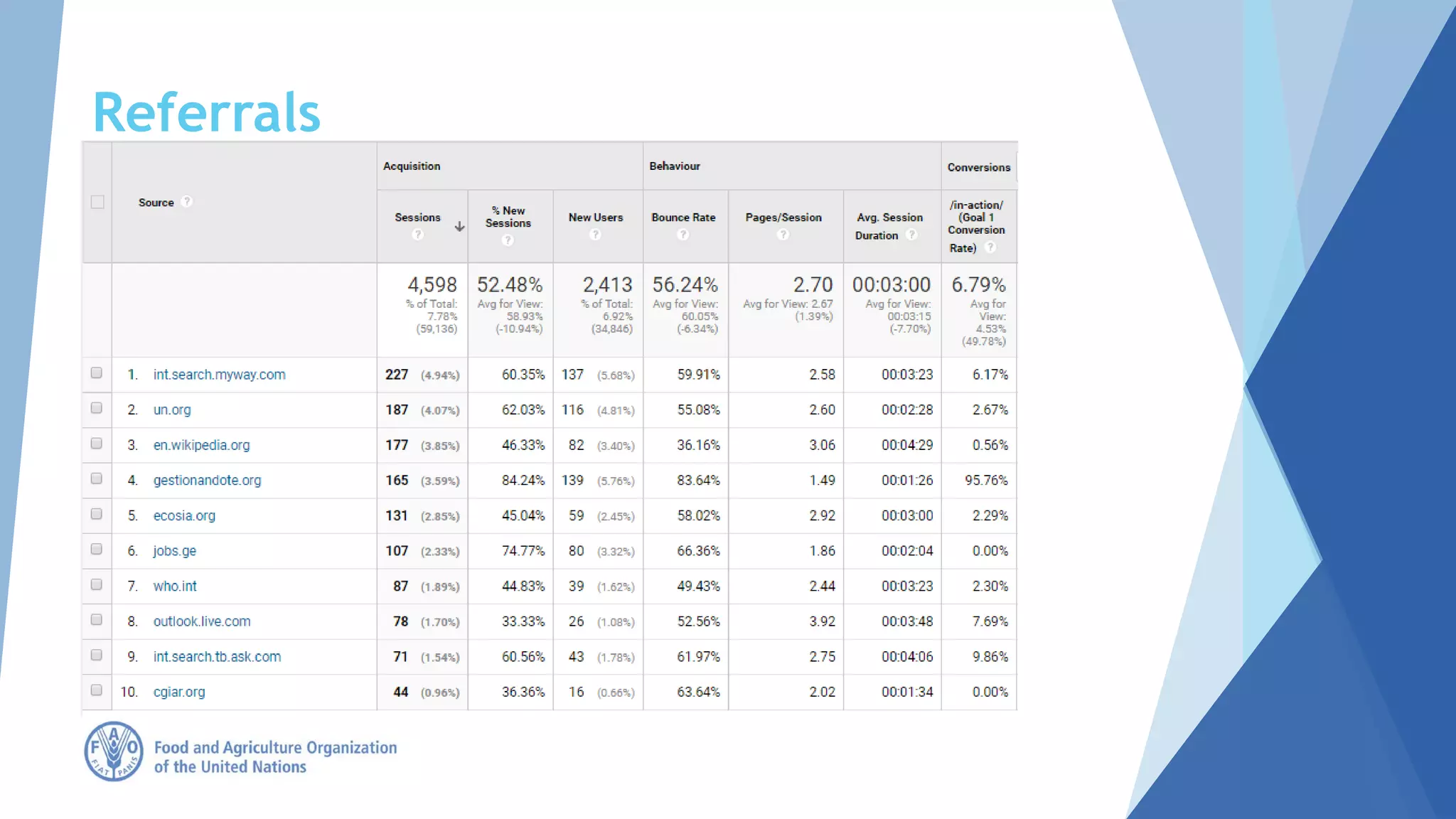Sort by the Bounce Rate column header
This screenshot has width=1456, height=819.
tap(683, 218)
